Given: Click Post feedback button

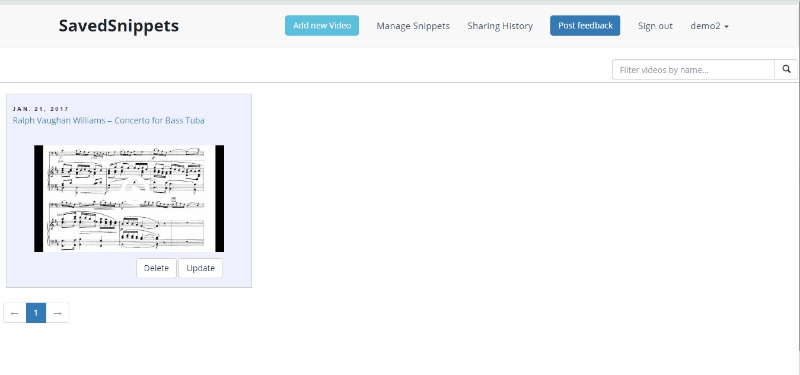Looking at the screenshot, I should coord(585,26).
